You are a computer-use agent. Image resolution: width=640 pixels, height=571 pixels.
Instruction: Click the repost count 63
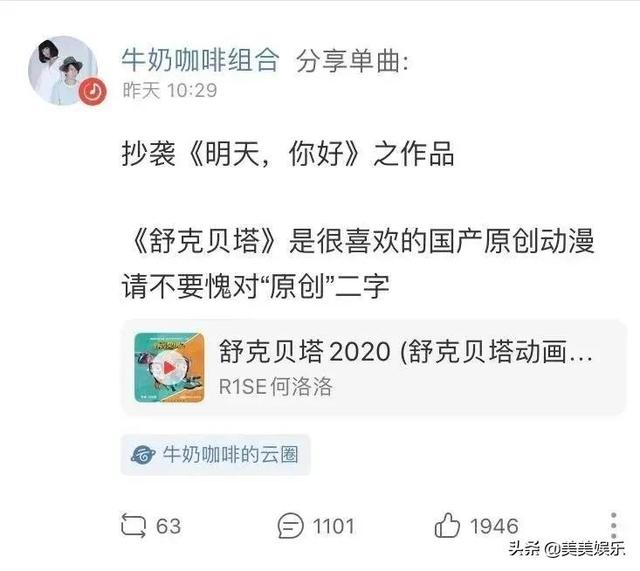tap(169, 526)
